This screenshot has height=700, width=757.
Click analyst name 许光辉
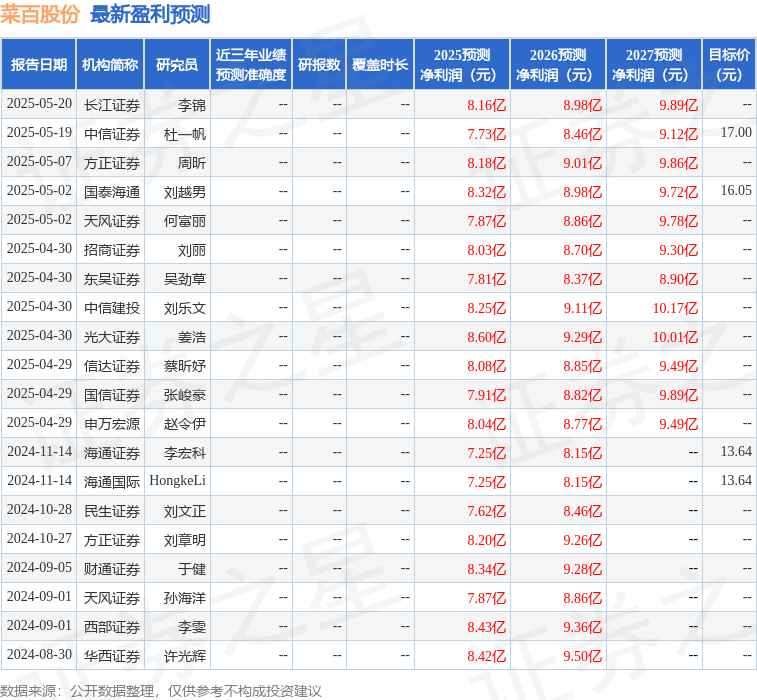point(185,656)
